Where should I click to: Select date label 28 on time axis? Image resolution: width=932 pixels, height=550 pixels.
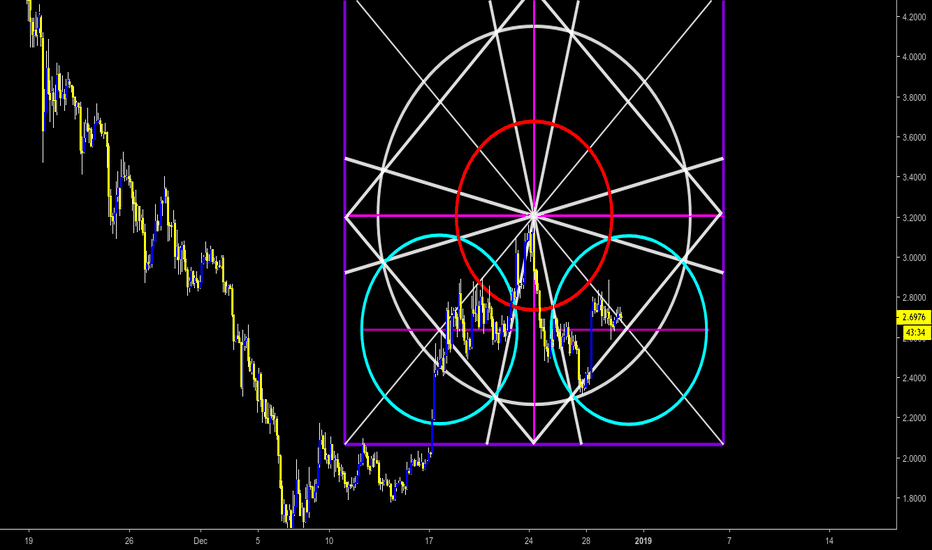tap(586, 540)
